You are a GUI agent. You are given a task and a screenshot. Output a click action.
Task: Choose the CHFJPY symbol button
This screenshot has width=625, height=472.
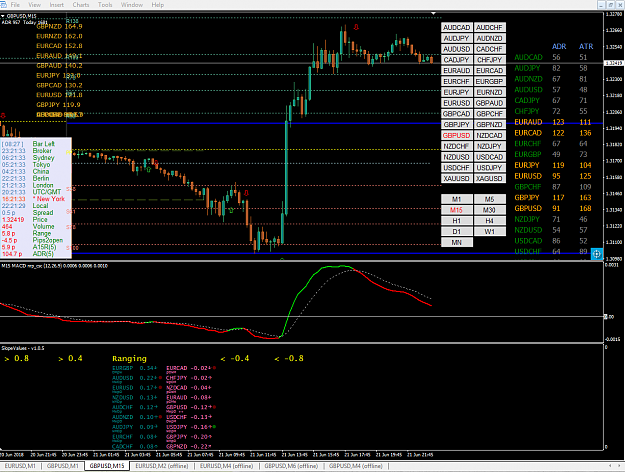pos(489,60)
